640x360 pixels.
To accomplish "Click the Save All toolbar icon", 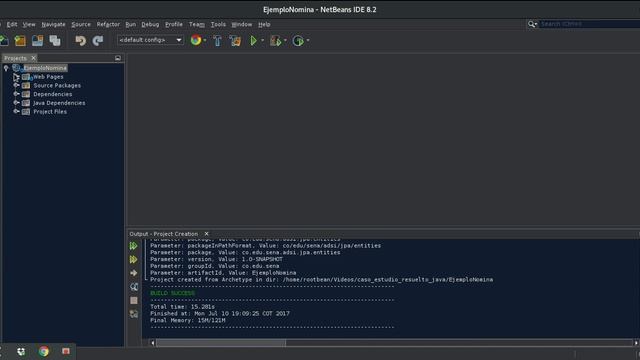I will 55,40.
